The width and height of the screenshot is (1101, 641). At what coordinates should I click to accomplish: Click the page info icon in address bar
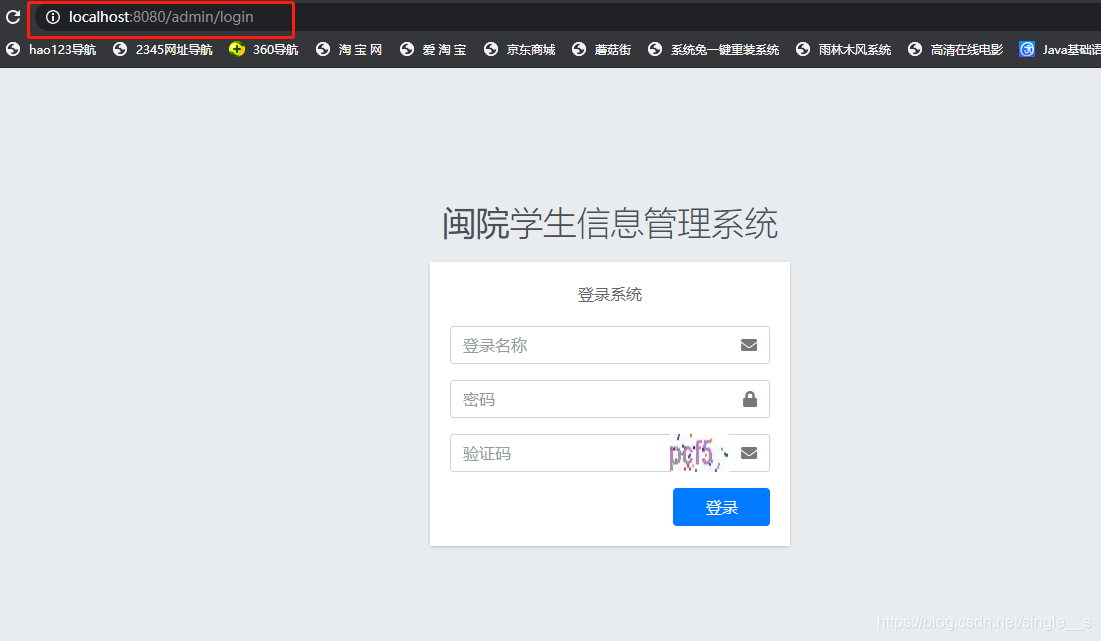[52, 17]
